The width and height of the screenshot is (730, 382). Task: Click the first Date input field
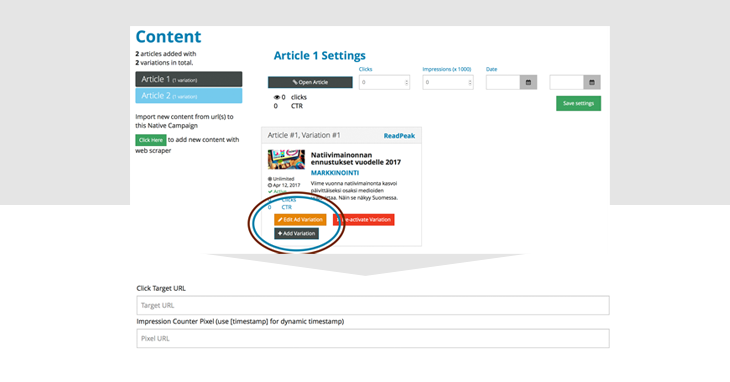[503, 82]
